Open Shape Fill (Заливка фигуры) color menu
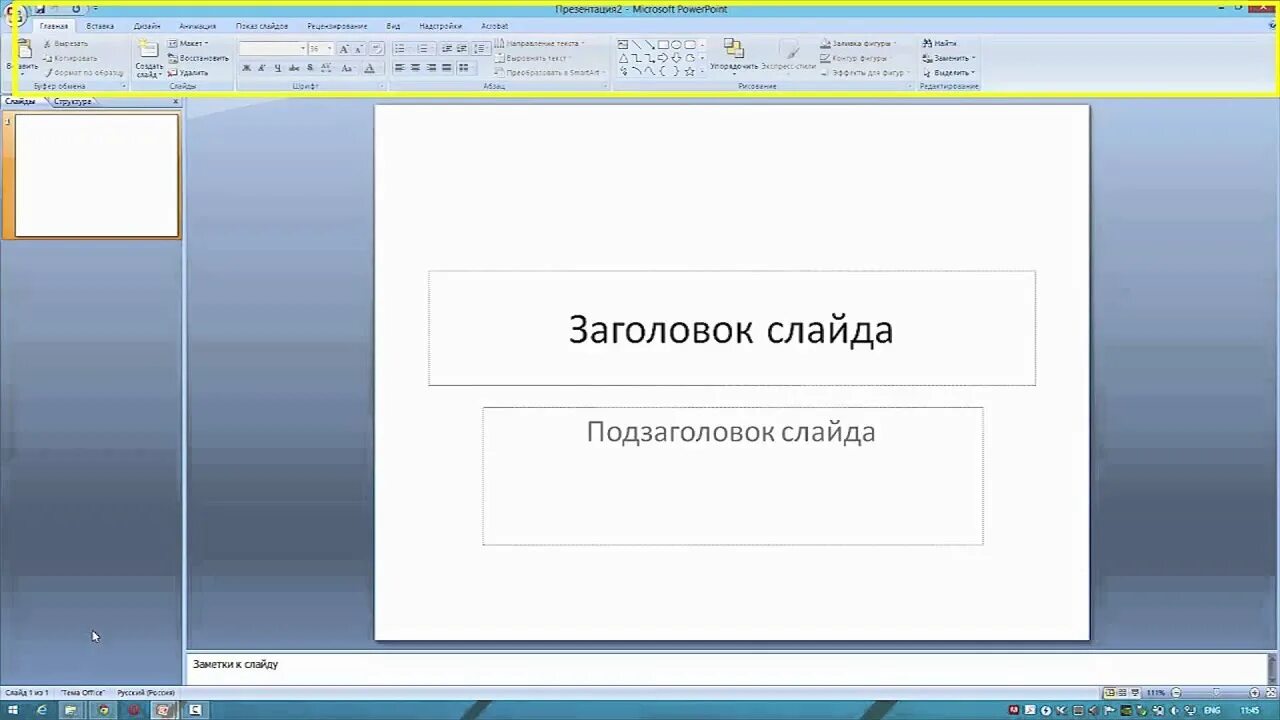This screenshot has height=720, width=1280. point(859,44)
